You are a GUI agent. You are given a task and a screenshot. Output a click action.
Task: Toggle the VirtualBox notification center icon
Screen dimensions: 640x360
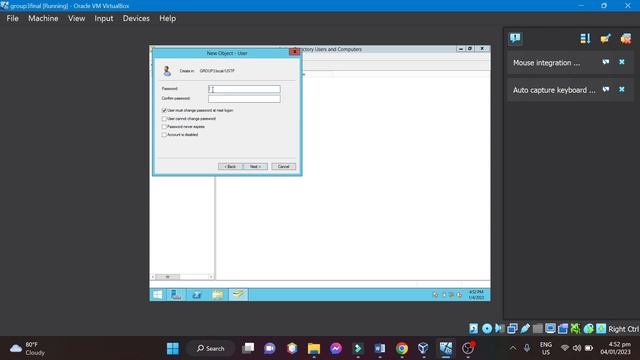point(515,39)
